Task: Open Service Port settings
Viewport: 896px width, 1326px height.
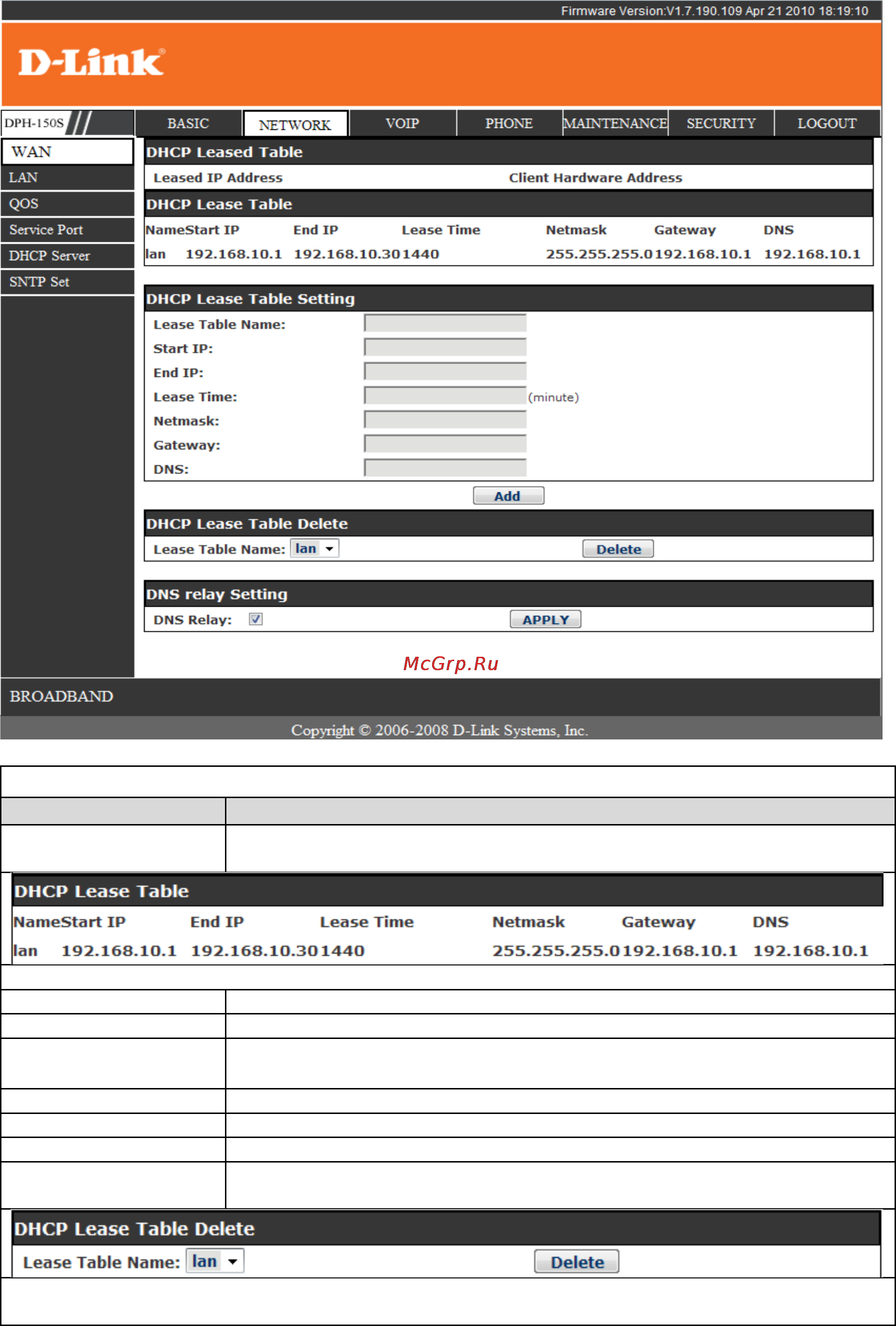Action: [x=67, y=230]
